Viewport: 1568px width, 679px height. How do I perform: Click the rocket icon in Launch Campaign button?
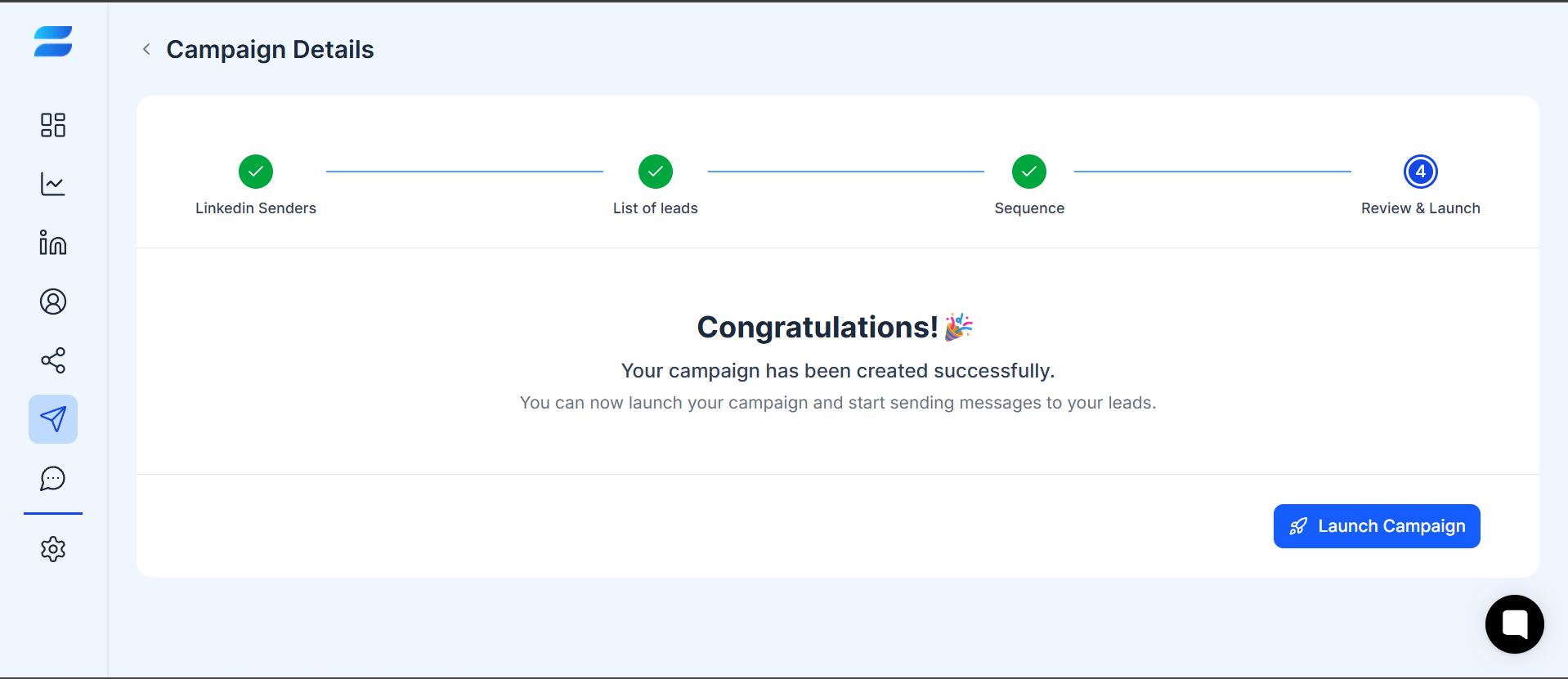point(1298,526)
